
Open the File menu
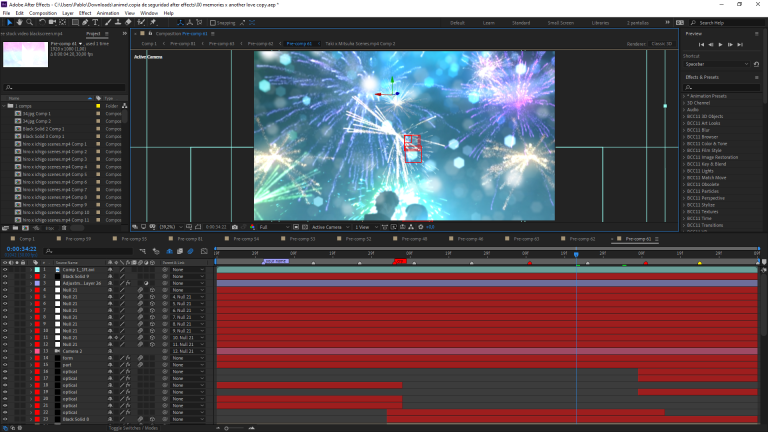tap(6, 13)
